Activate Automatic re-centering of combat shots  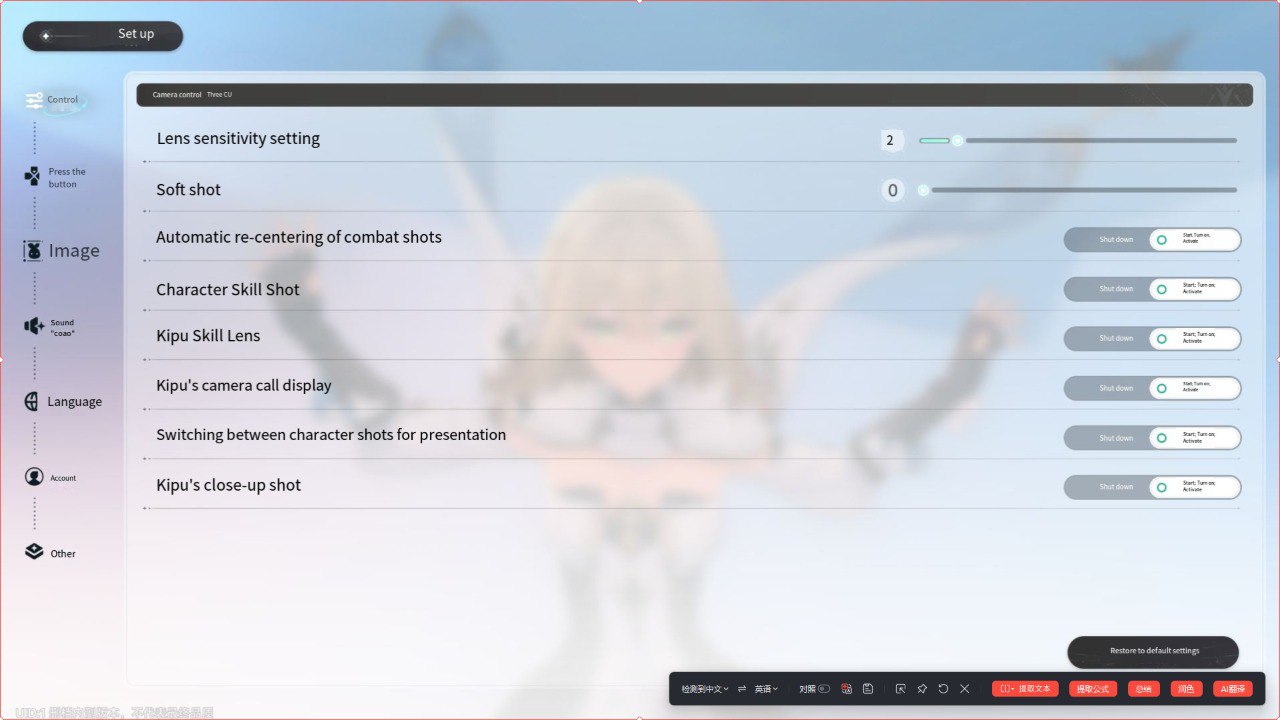[1195, 240]
